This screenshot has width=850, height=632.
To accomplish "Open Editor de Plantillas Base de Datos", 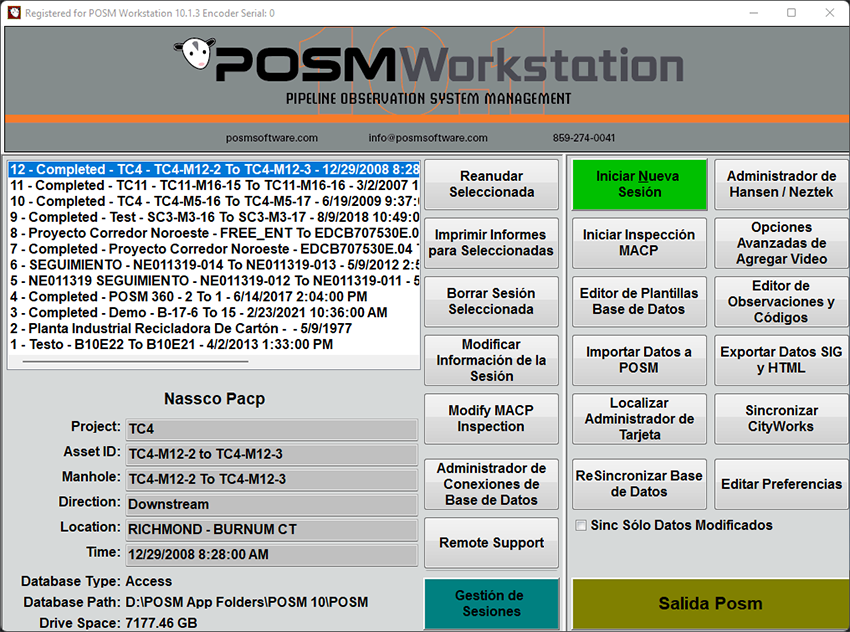I will pyautogui.click(x=640, y=301).
